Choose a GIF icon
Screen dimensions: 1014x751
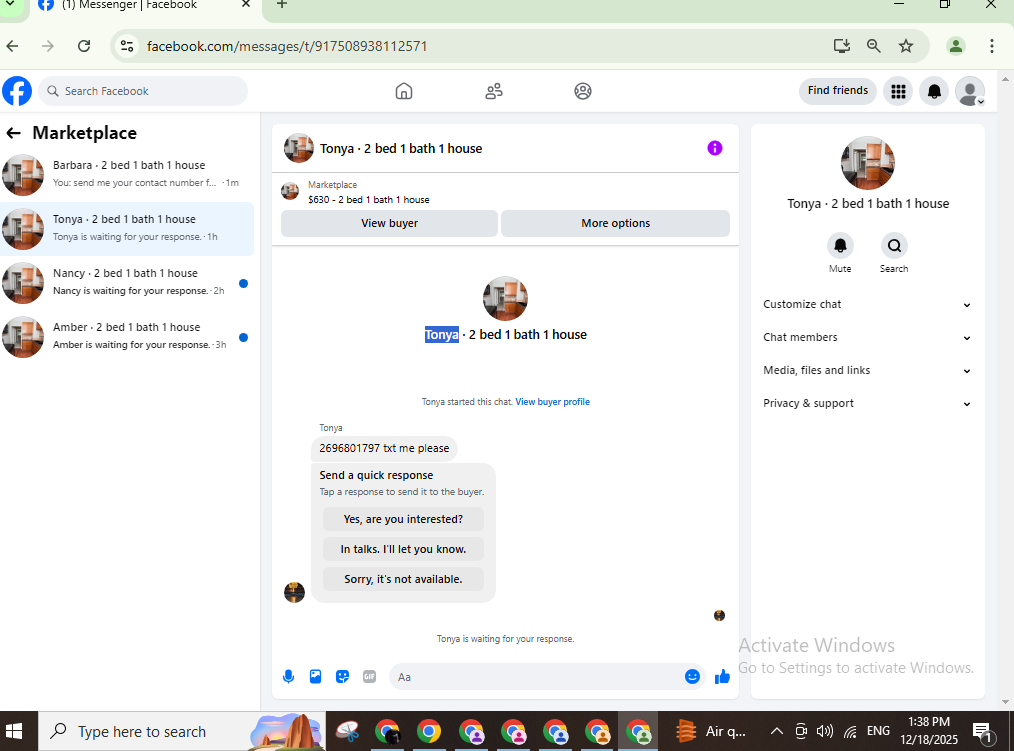[369, 677]
